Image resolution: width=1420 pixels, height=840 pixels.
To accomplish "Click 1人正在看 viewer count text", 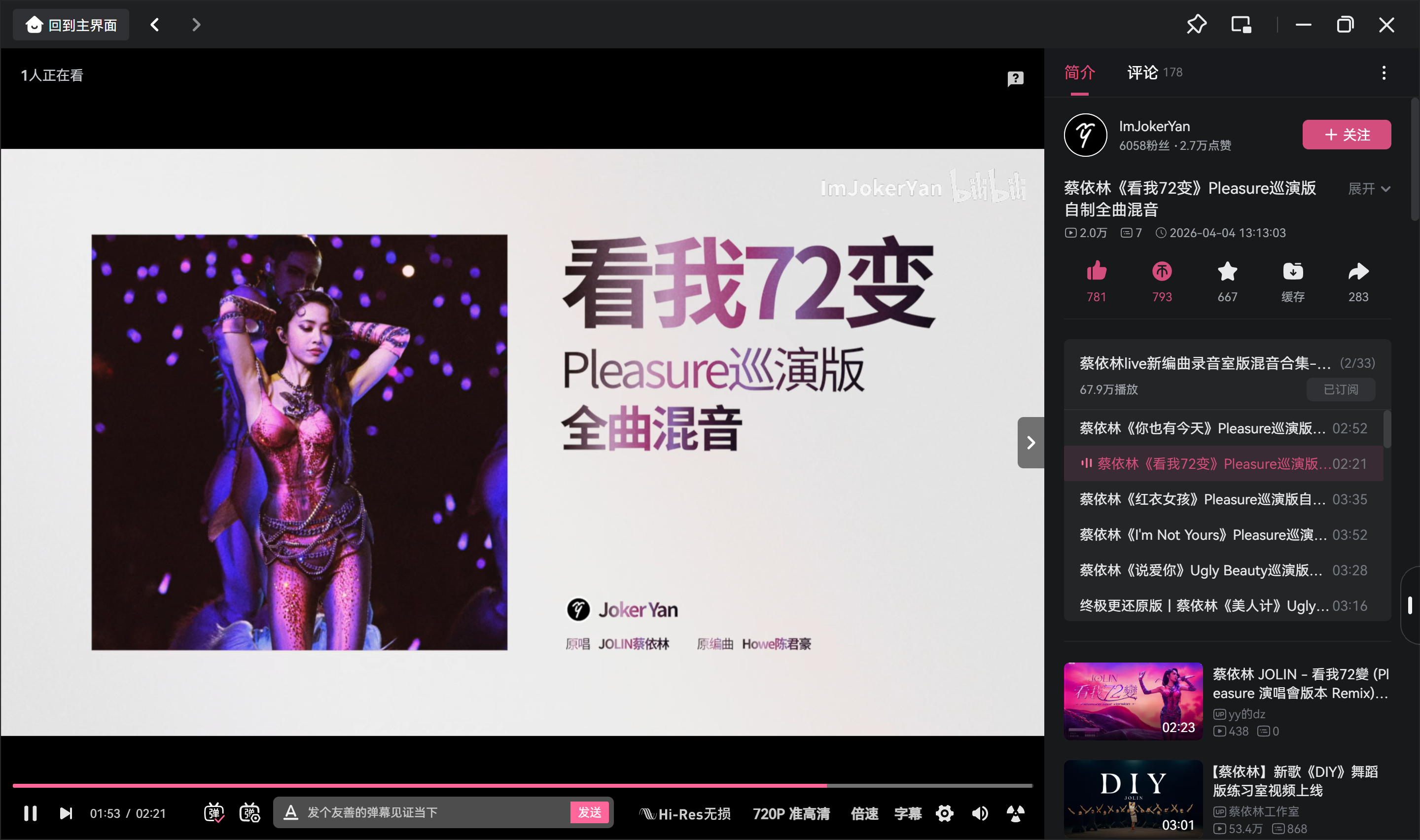I will coord(51,75).
